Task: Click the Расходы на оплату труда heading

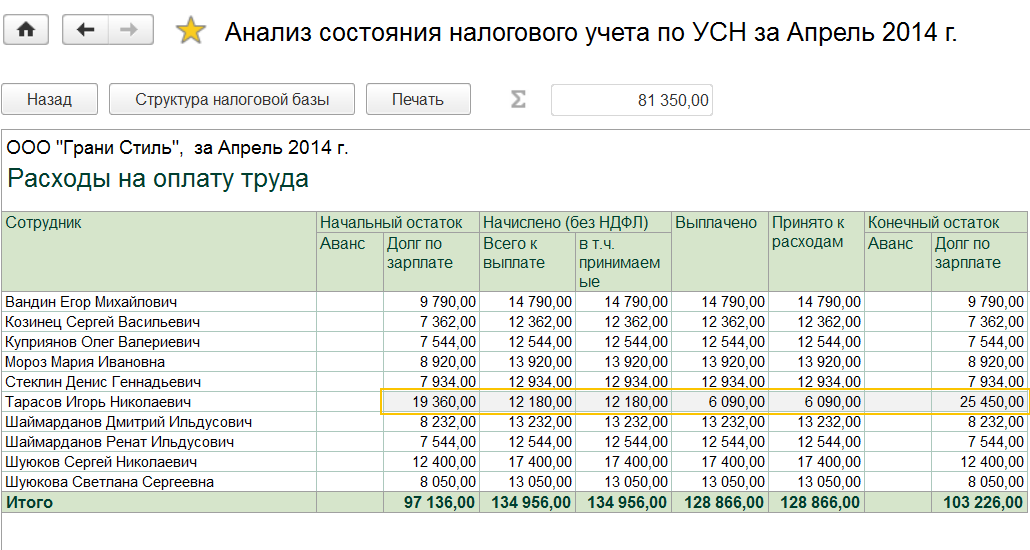Action: (158, 180)
